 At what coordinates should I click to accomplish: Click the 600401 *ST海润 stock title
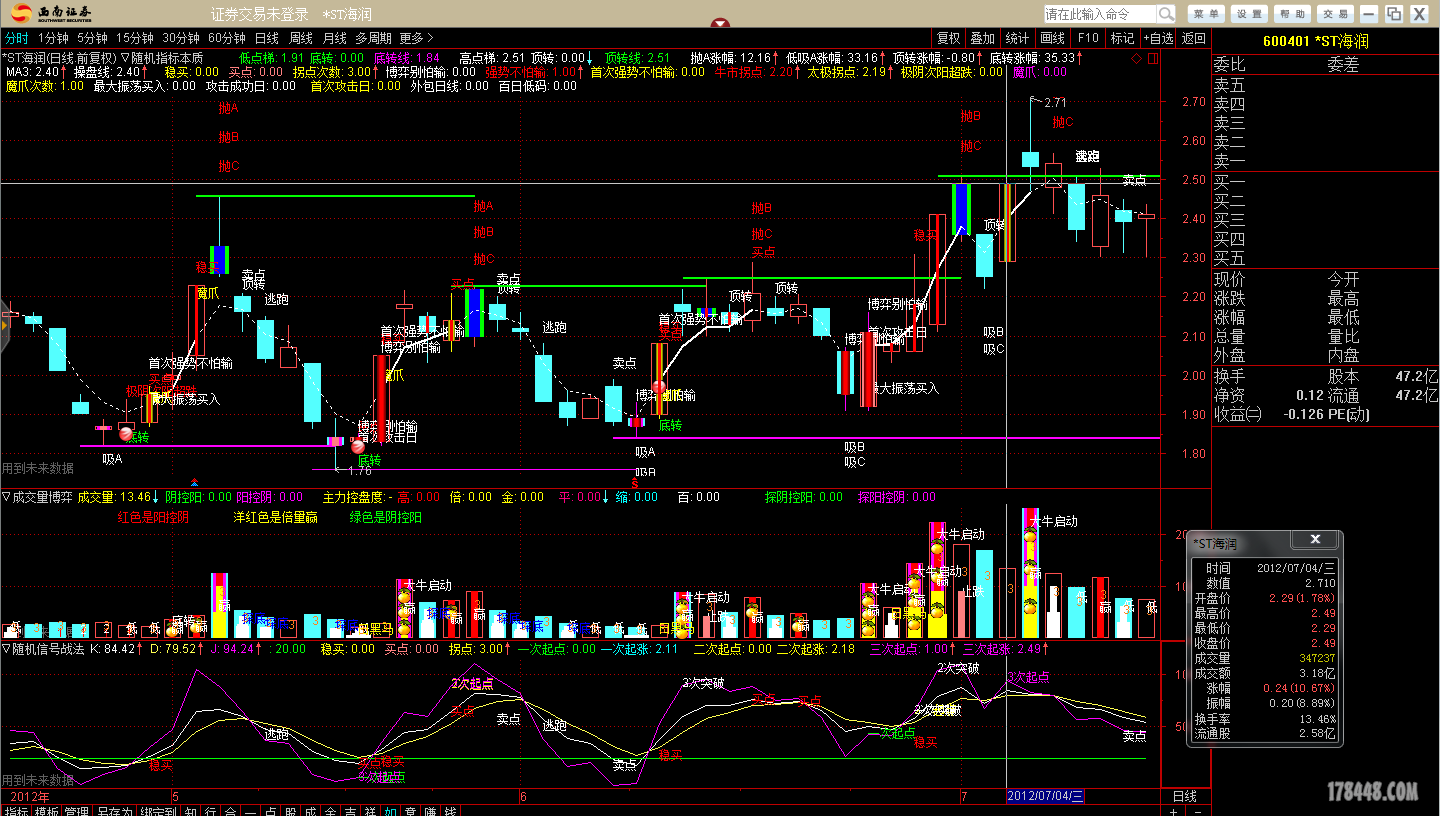pos(1315,41)
